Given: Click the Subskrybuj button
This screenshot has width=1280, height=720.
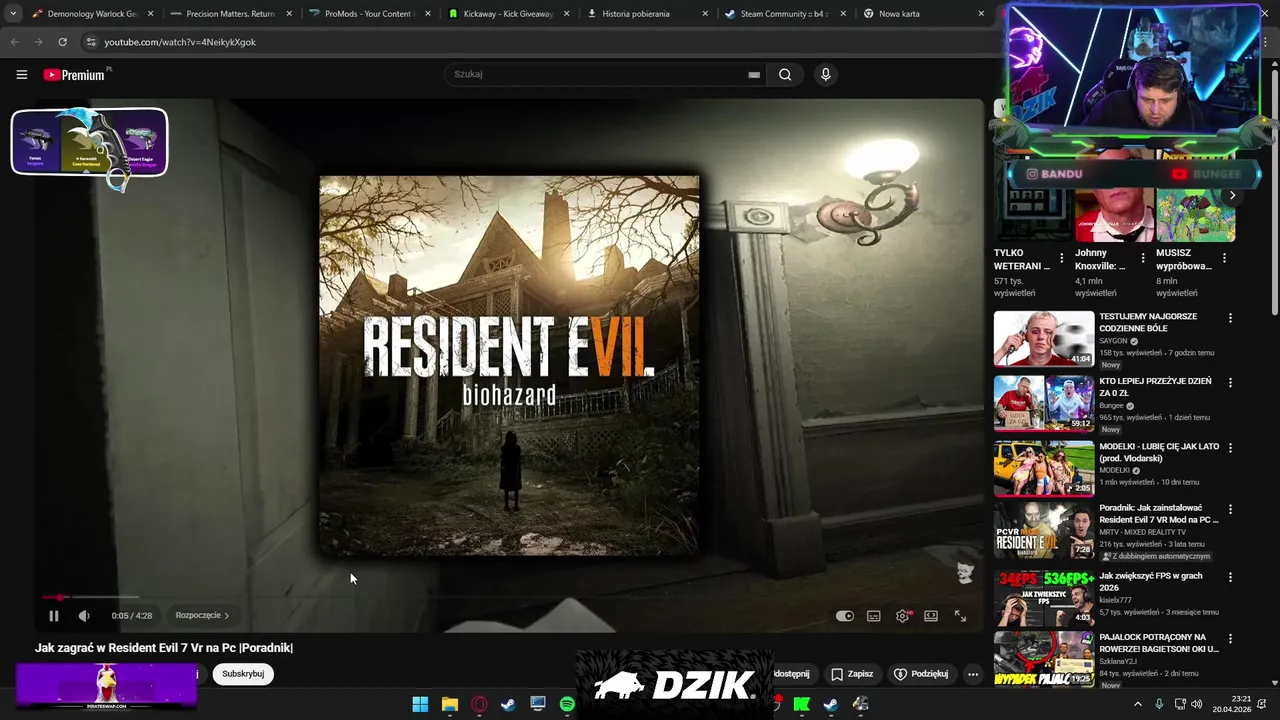Looking at the screenshot, I should (243, 674).
